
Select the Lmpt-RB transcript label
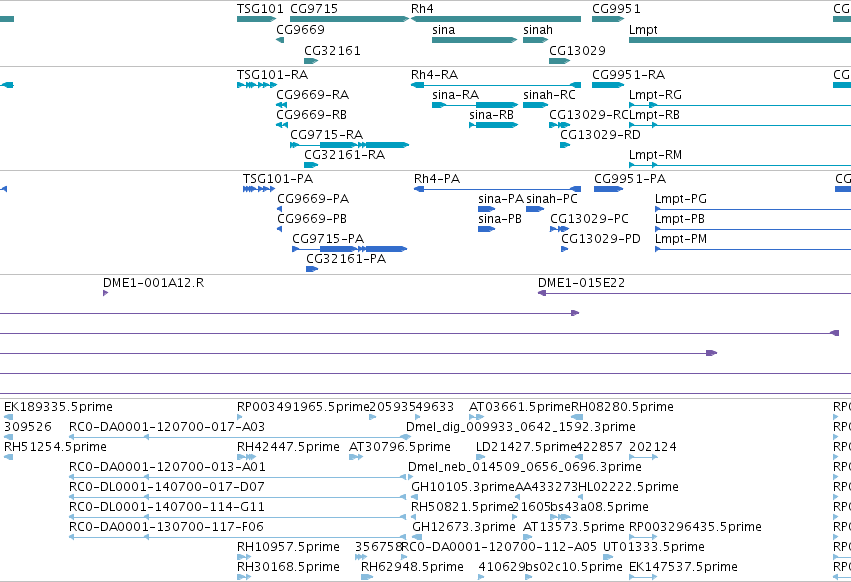pyautogui.click(x=655, y=115)
